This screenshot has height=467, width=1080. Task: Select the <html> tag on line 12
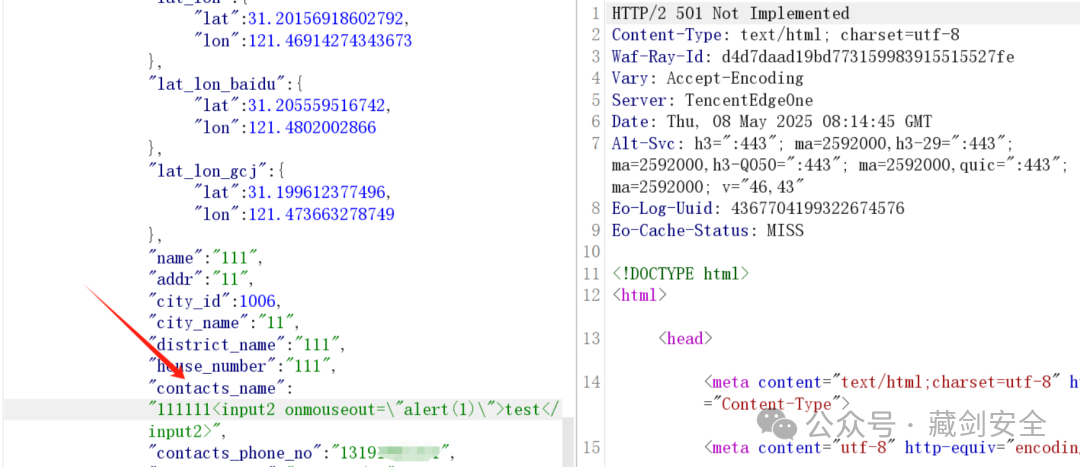639,295
